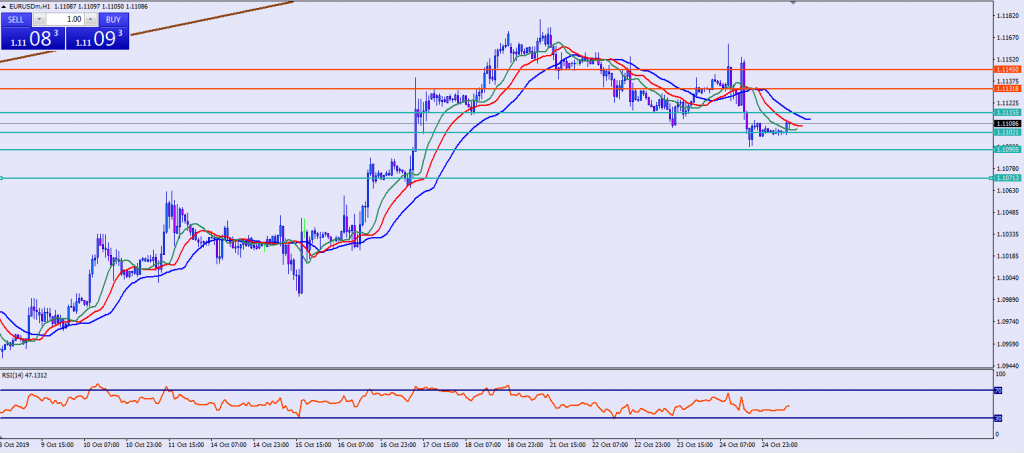Image resolution: width=1024 pixels, height=453 pixels.
Task: Click the current price 1.11086 label
Action: [x=1007, y=123]
